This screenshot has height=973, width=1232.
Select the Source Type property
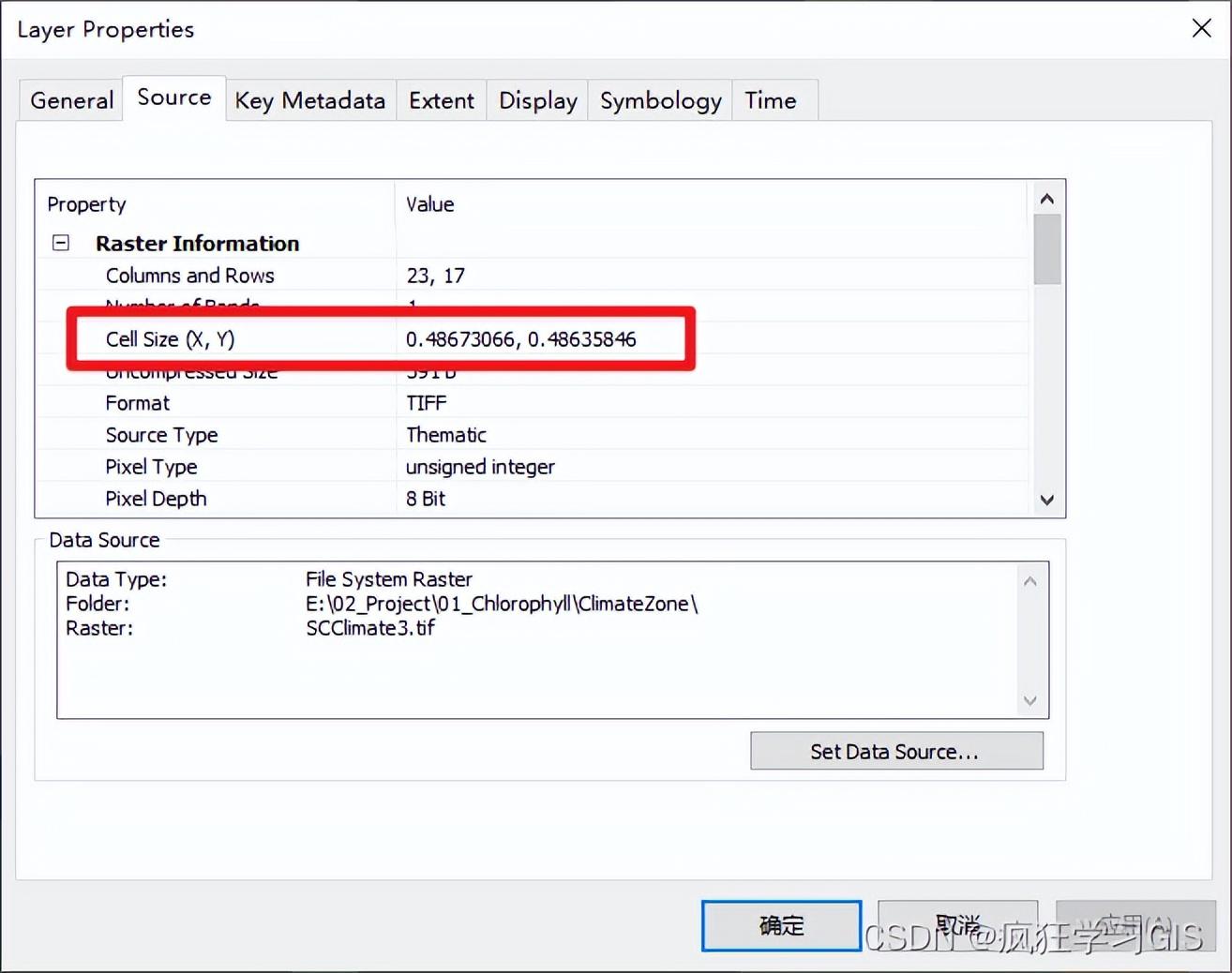point(161,435)
